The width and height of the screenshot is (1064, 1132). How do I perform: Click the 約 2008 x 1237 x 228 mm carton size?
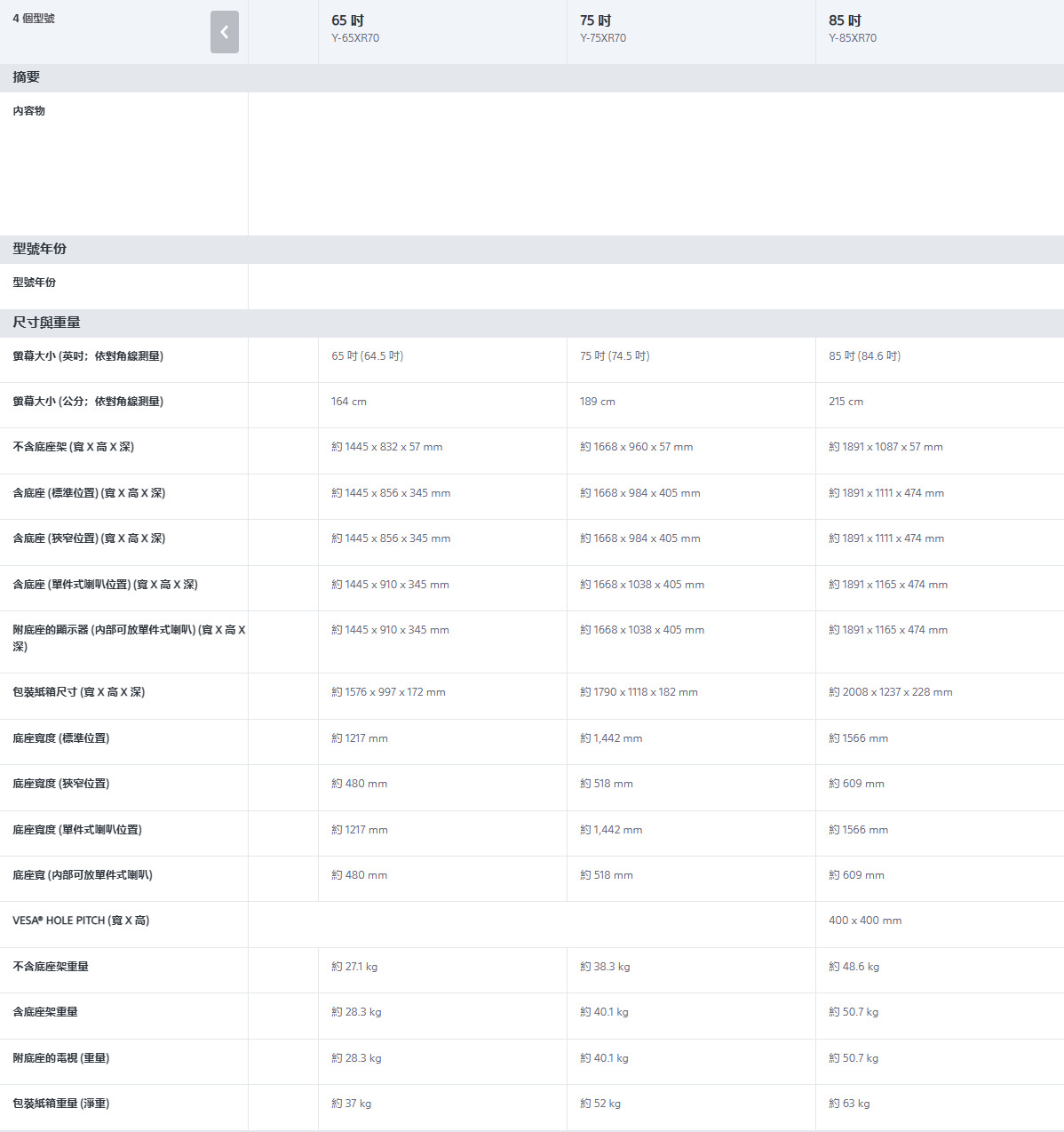pos(890,692)
